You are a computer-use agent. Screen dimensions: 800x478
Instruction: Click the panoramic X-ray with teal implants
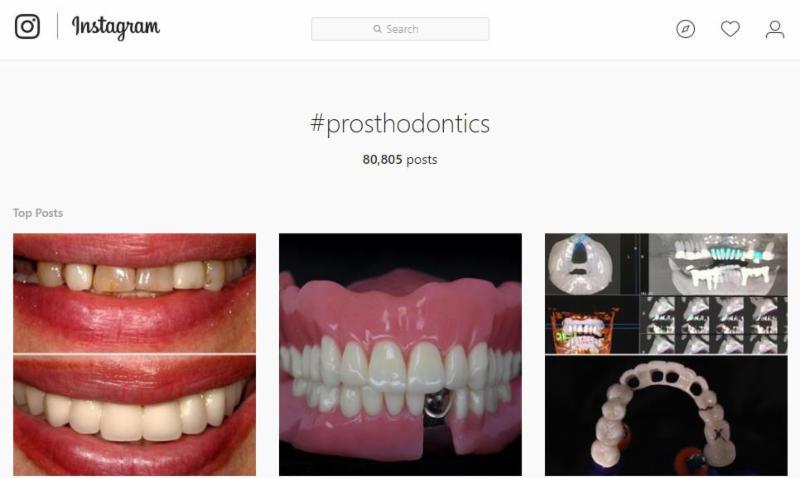(x=718, y=264)
